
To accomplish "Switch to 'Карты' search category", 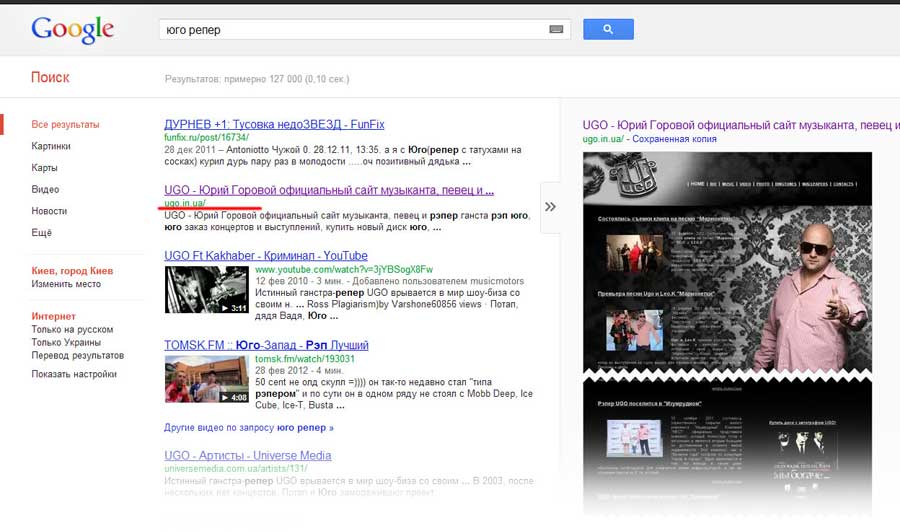I will pyautogui.click(x=44, y=168).
